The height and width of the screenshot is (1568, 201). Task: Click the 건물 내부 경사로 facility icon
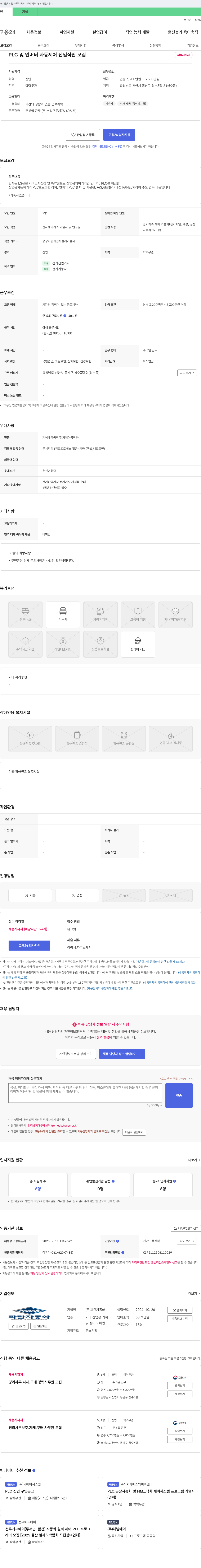click(171, 738)
